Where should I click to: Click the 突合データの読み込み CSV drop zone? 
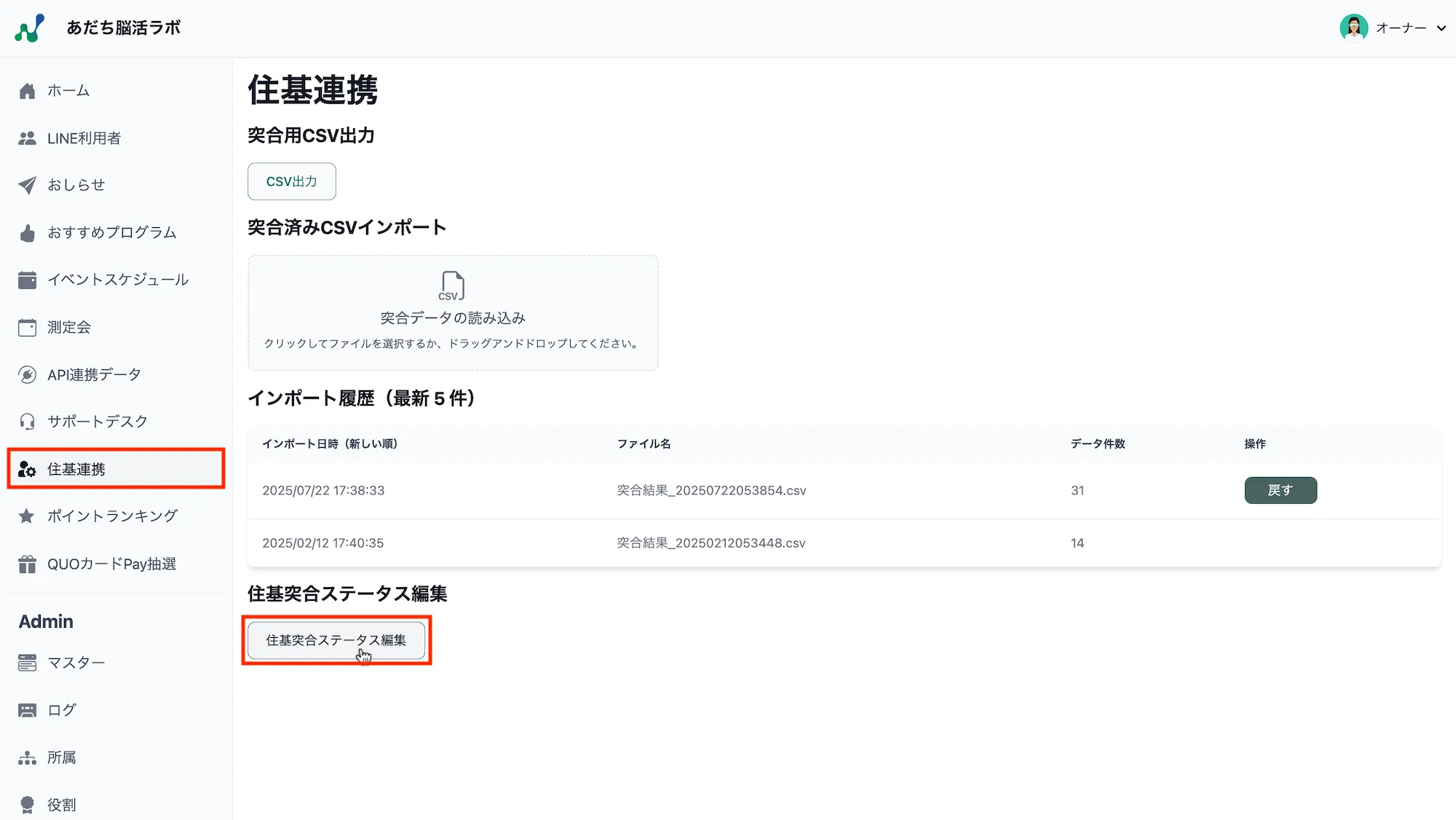point(453,313)
